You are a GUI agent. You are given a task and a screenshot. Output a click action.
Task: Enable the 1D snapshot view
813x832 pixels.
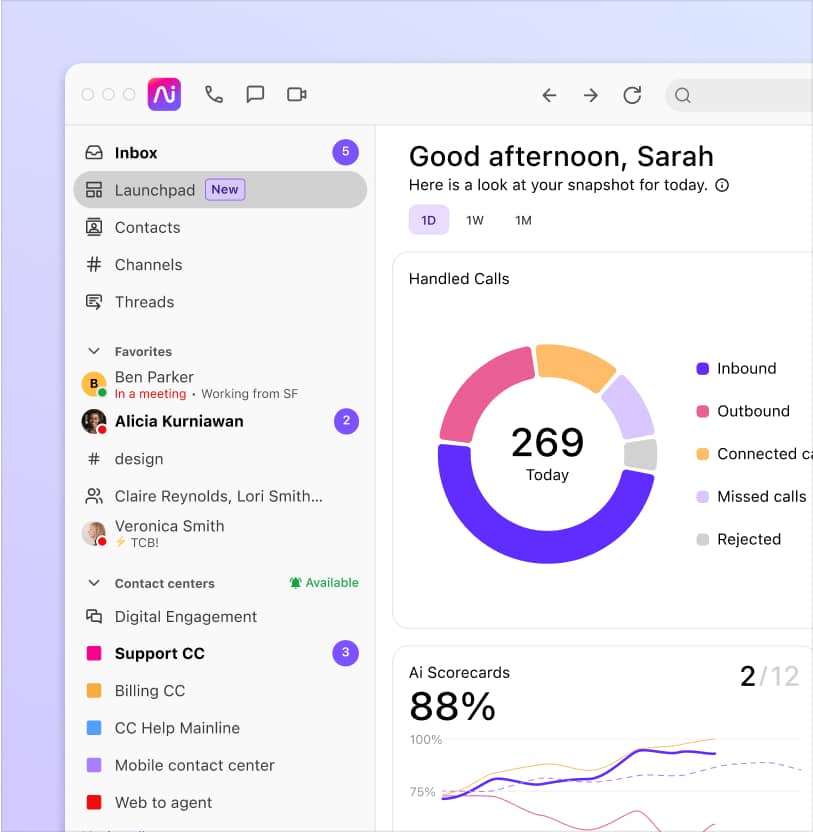[428, 219]
